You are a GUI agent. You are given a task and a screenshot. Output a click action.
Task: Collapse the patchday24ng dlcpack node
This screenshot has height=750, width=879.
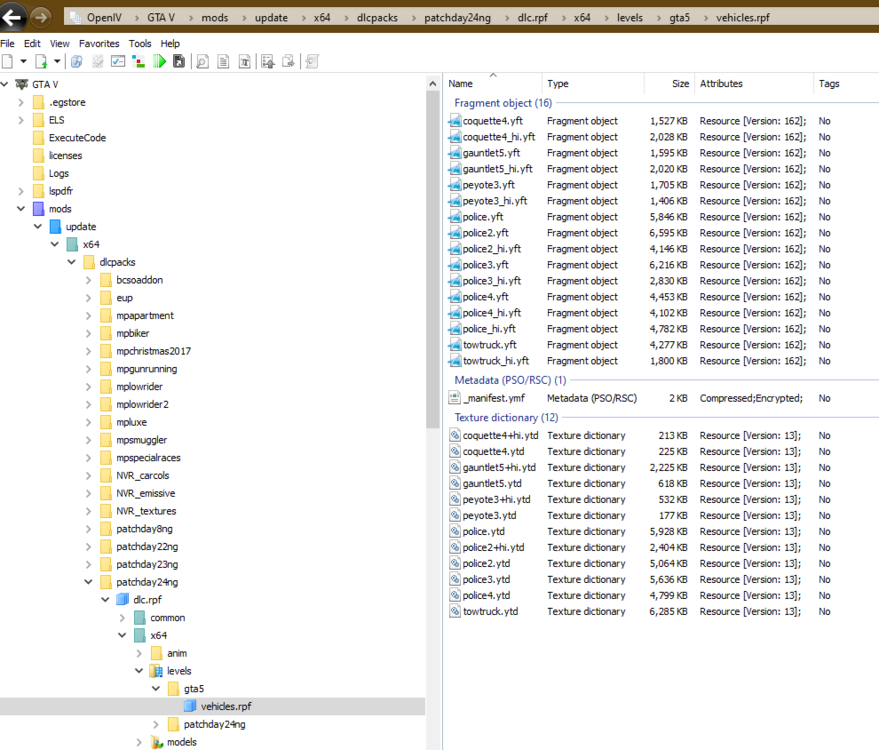88,582
